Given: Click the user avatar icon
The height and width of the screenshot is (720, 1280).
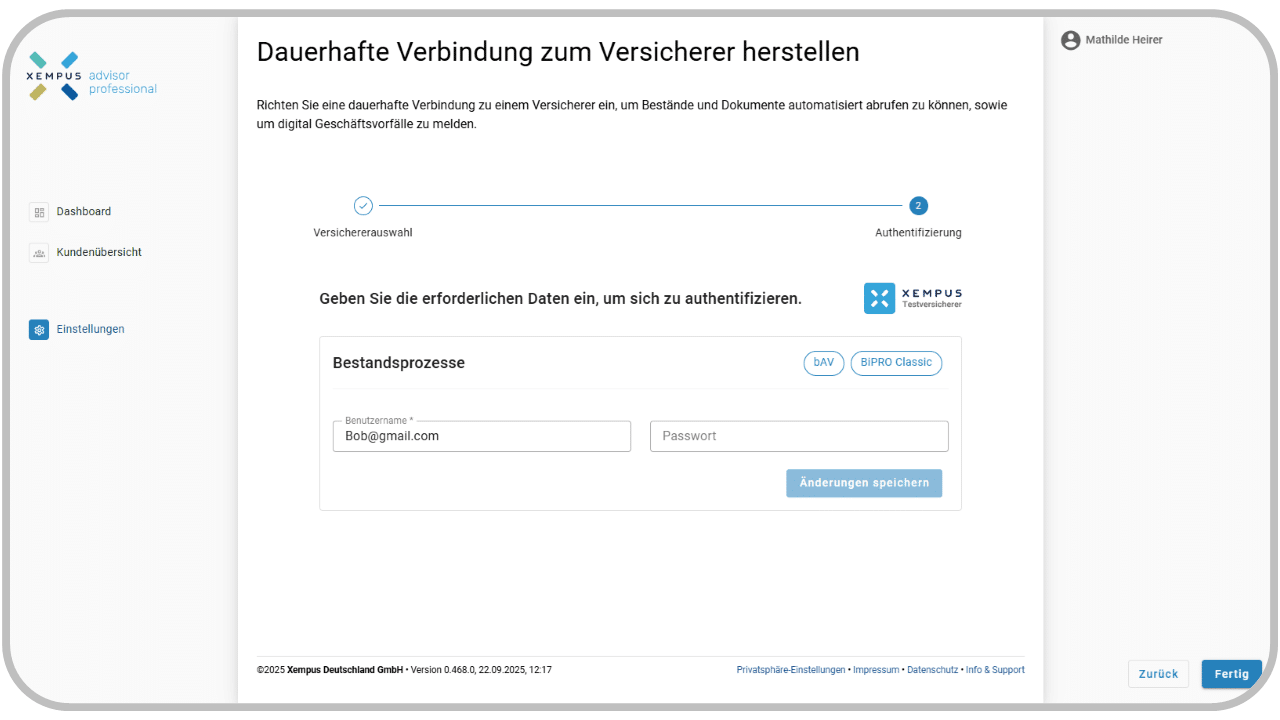Looking at the screenshot, I should 1070,40.
